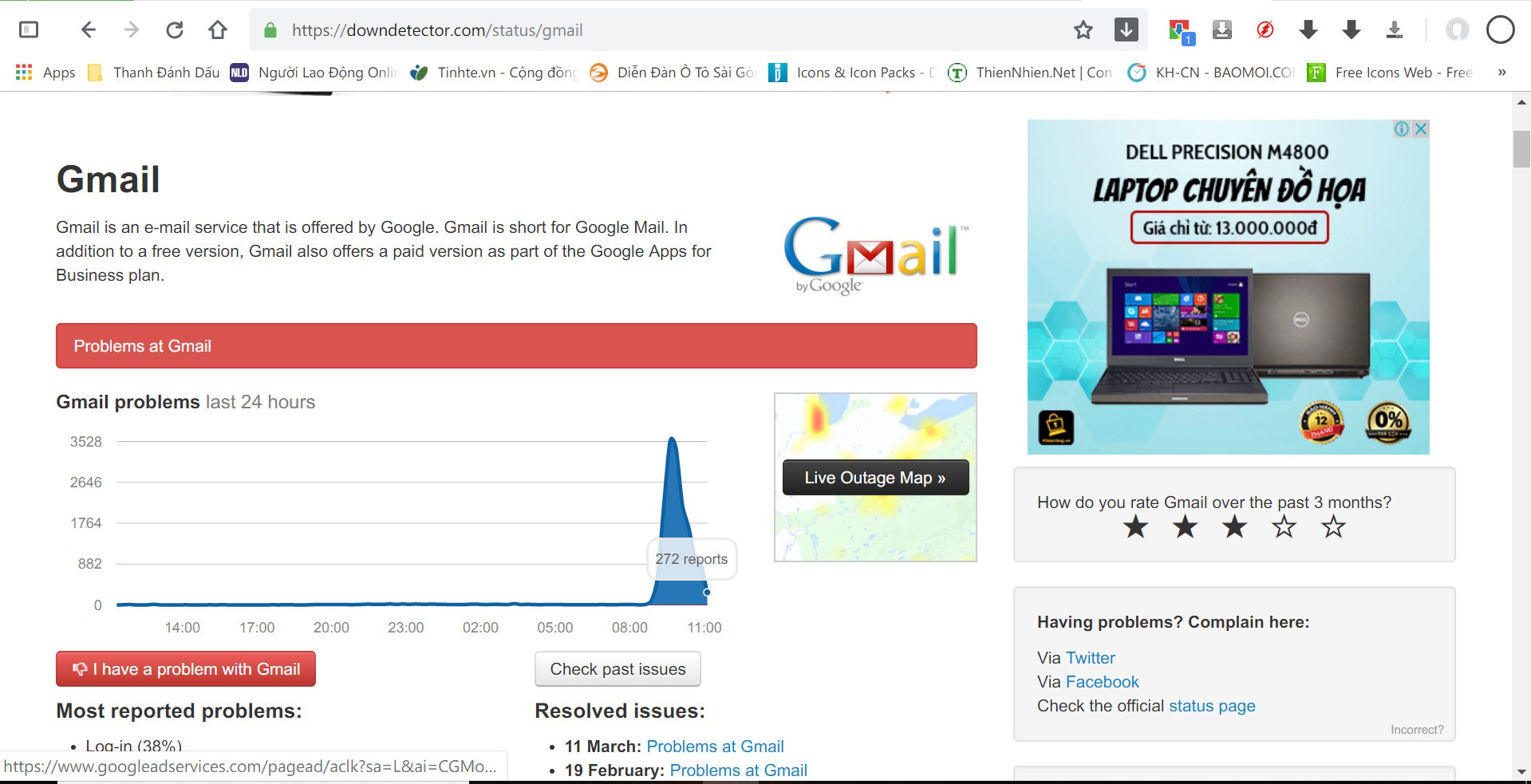Screen dimensions: 1531x784
Task: Click the browser back arrow
Action: click(89, 30)
